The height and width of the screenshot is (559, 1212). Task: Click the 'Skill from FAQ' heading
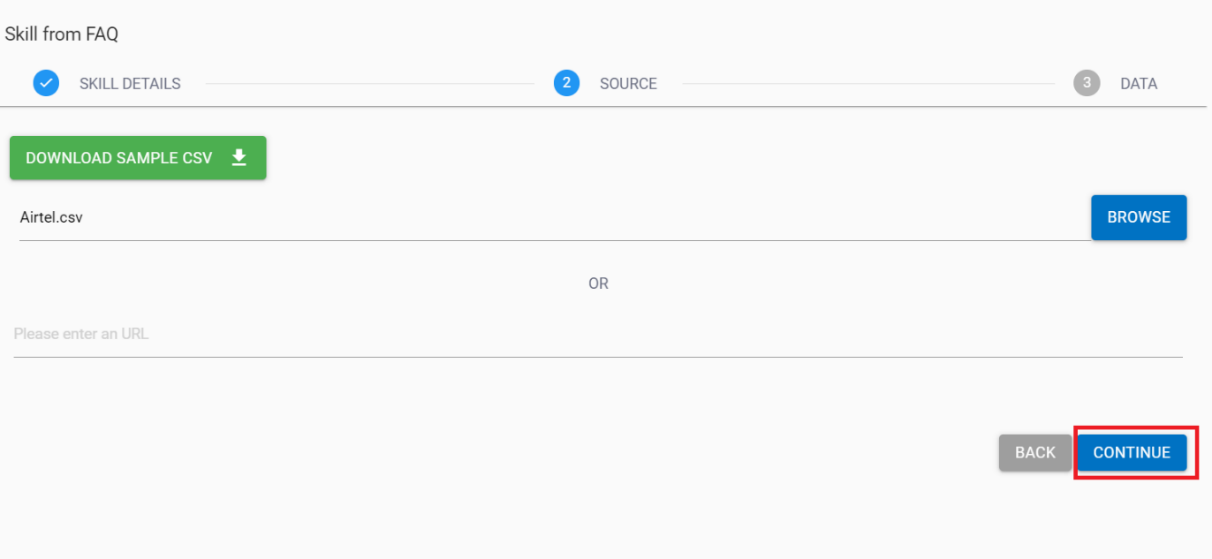(x=62, y=34)
